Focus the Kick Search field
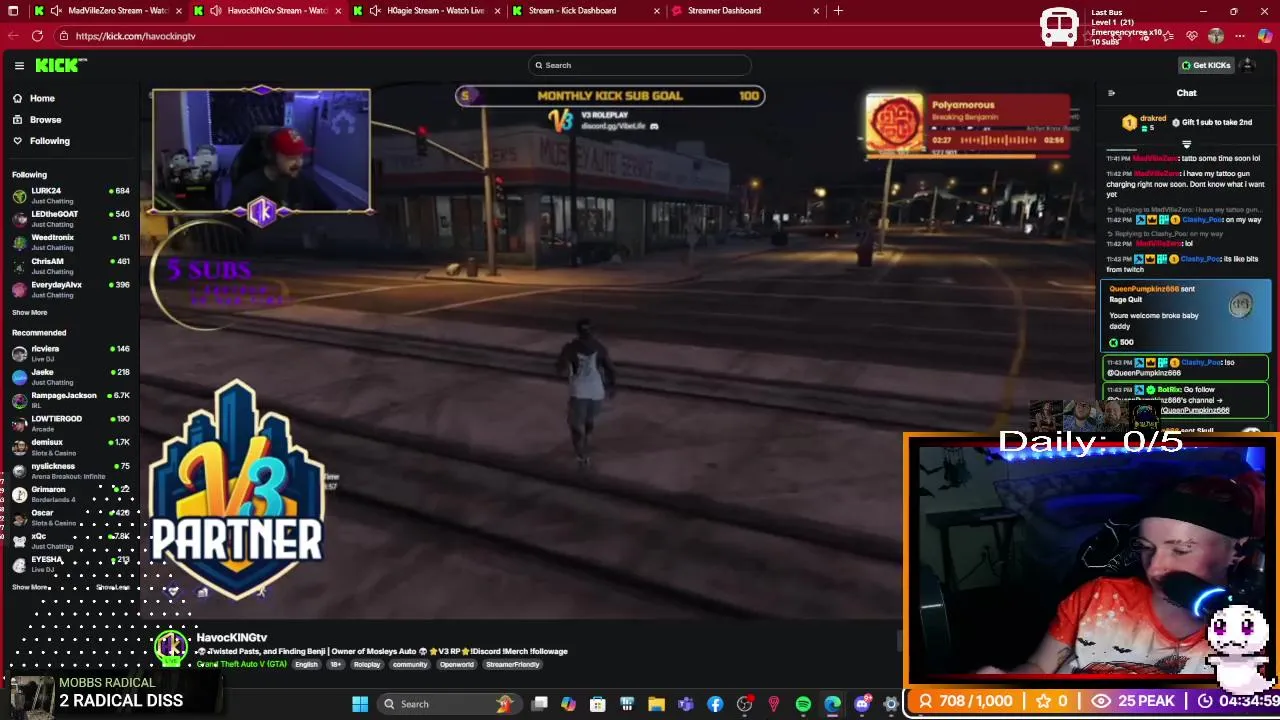Image resolution: width=1280 pixels, height=720 pixels. coord(640,65)
